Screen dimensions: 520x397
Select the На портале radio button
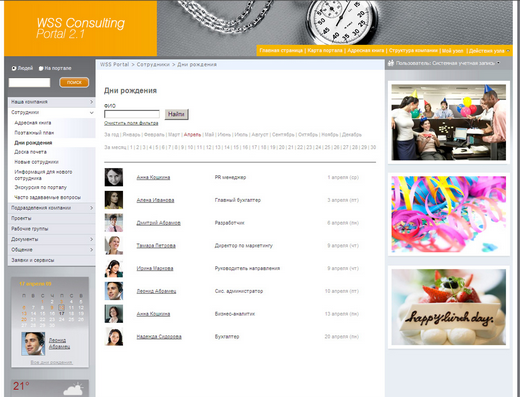pos(41,68)
